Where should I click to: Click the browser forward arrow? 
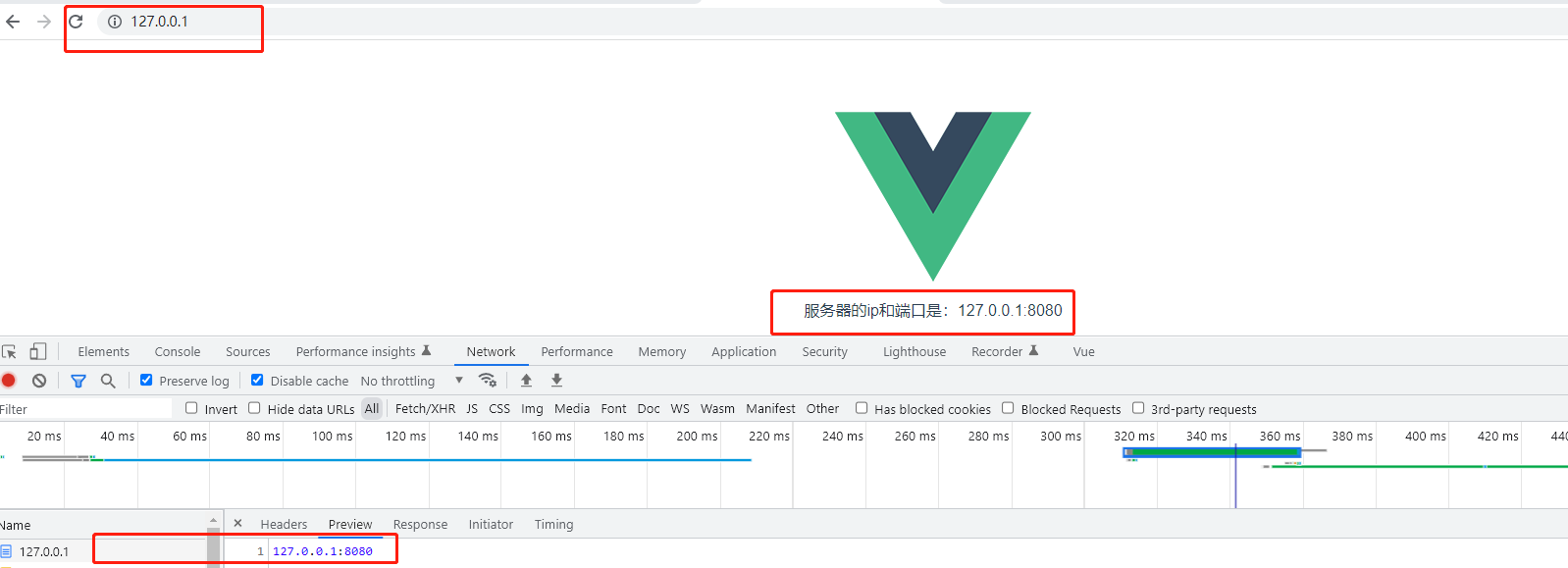click(x=44, y=22)
